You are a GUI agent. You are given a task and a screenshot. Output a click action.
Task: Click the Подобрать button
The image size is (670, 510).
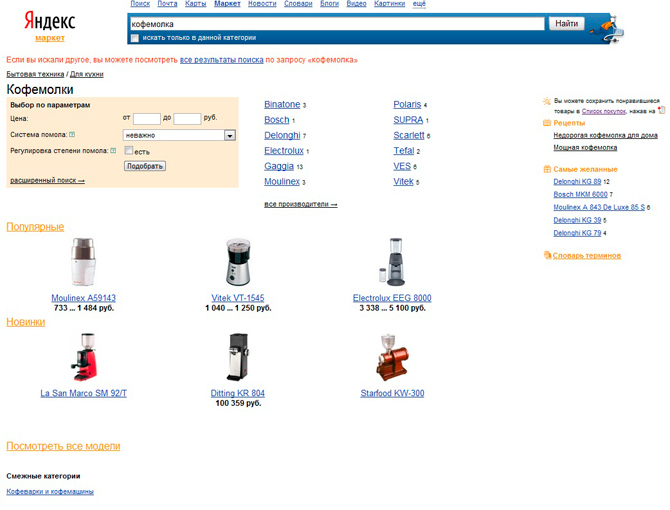(x=145, y=166)
